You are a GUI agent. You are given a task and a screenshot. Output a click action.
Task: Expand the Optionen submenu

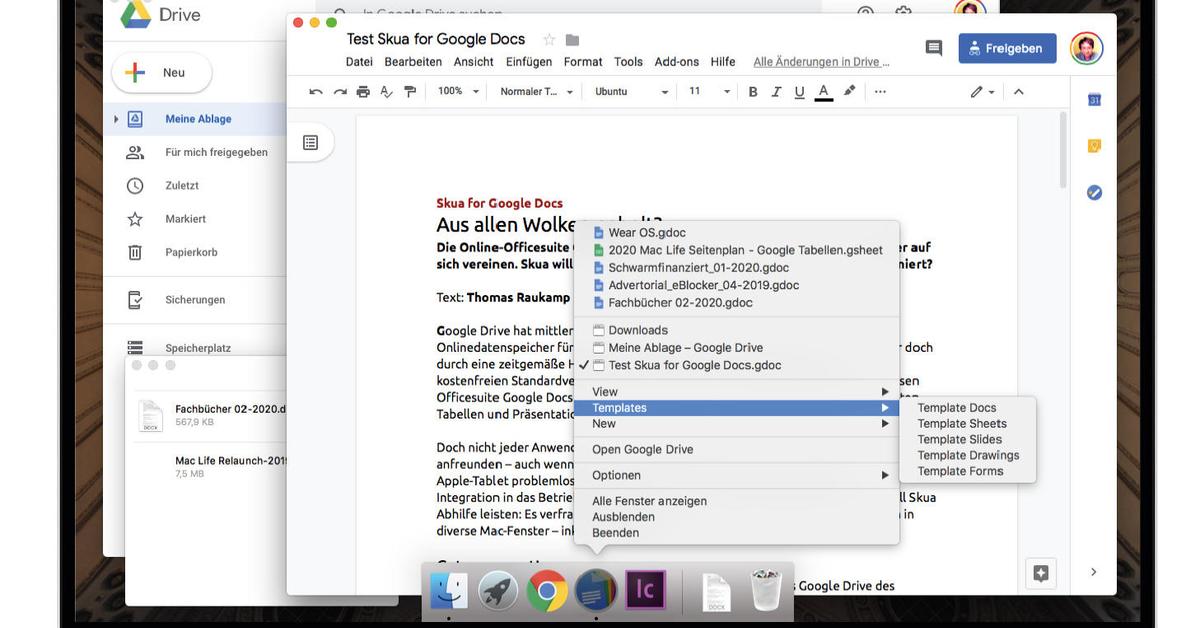tap(736, 476)
